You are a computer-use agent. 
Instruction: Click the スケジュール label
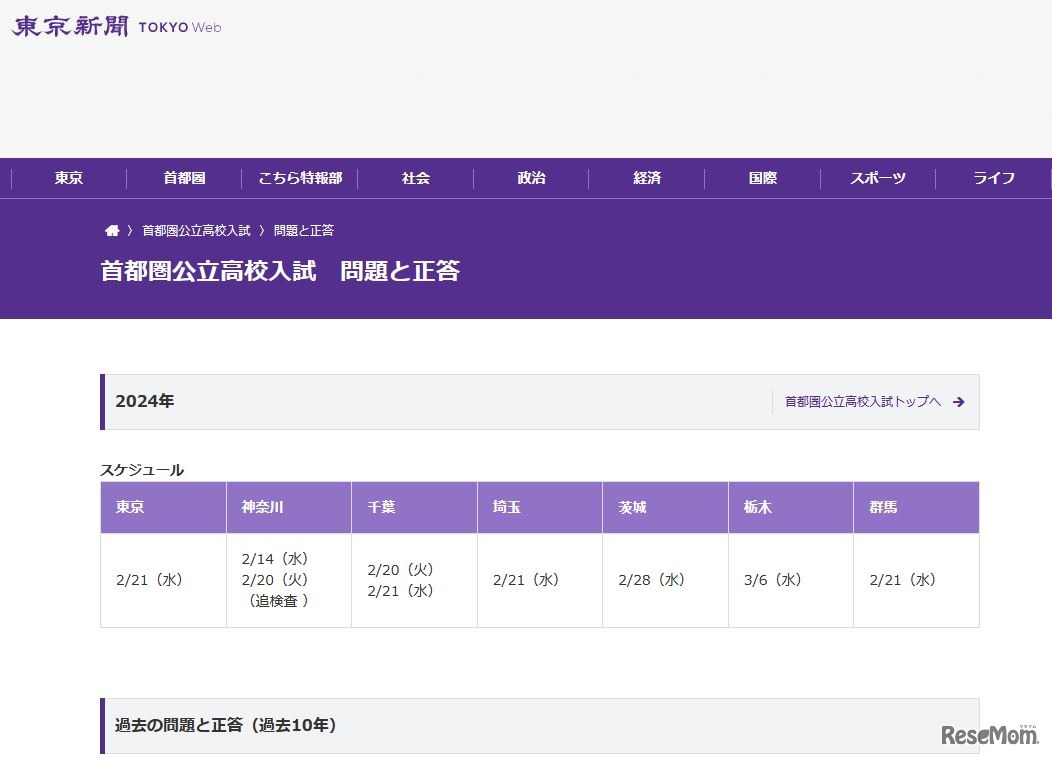[142, 470]
